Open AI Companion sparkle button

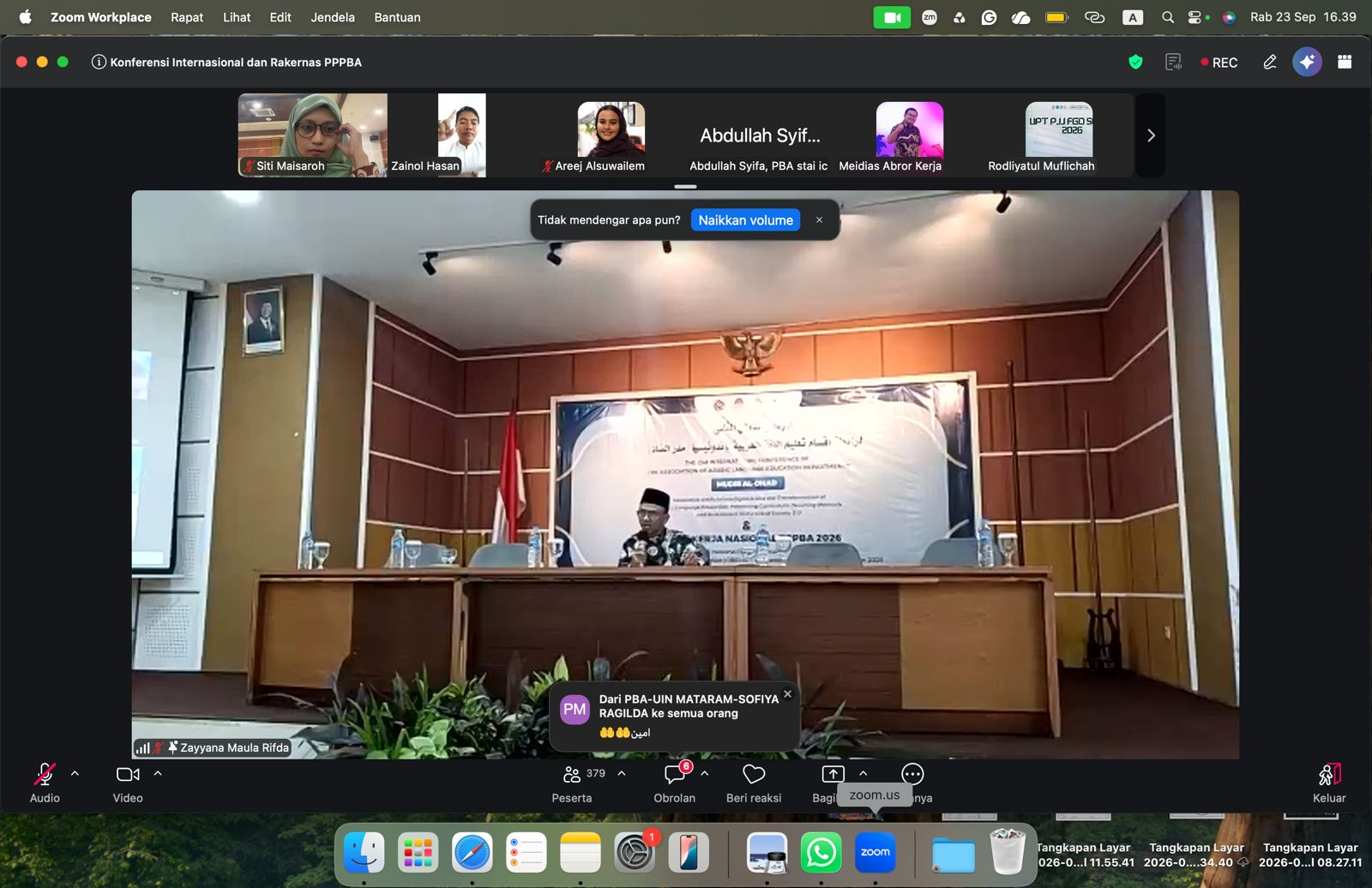[x=1307, y=62]
